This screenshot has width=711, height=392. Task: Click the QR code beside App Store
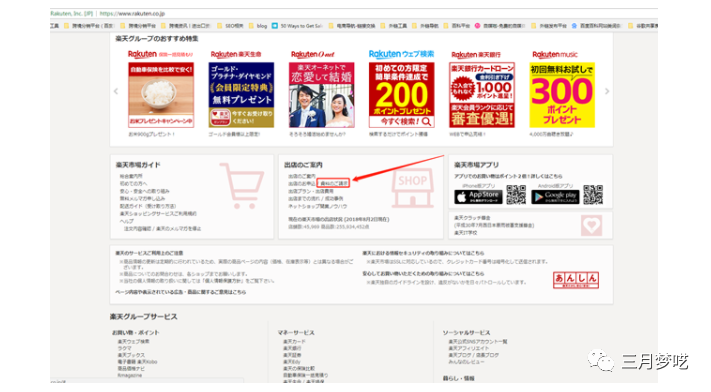(x=516, y=195)
